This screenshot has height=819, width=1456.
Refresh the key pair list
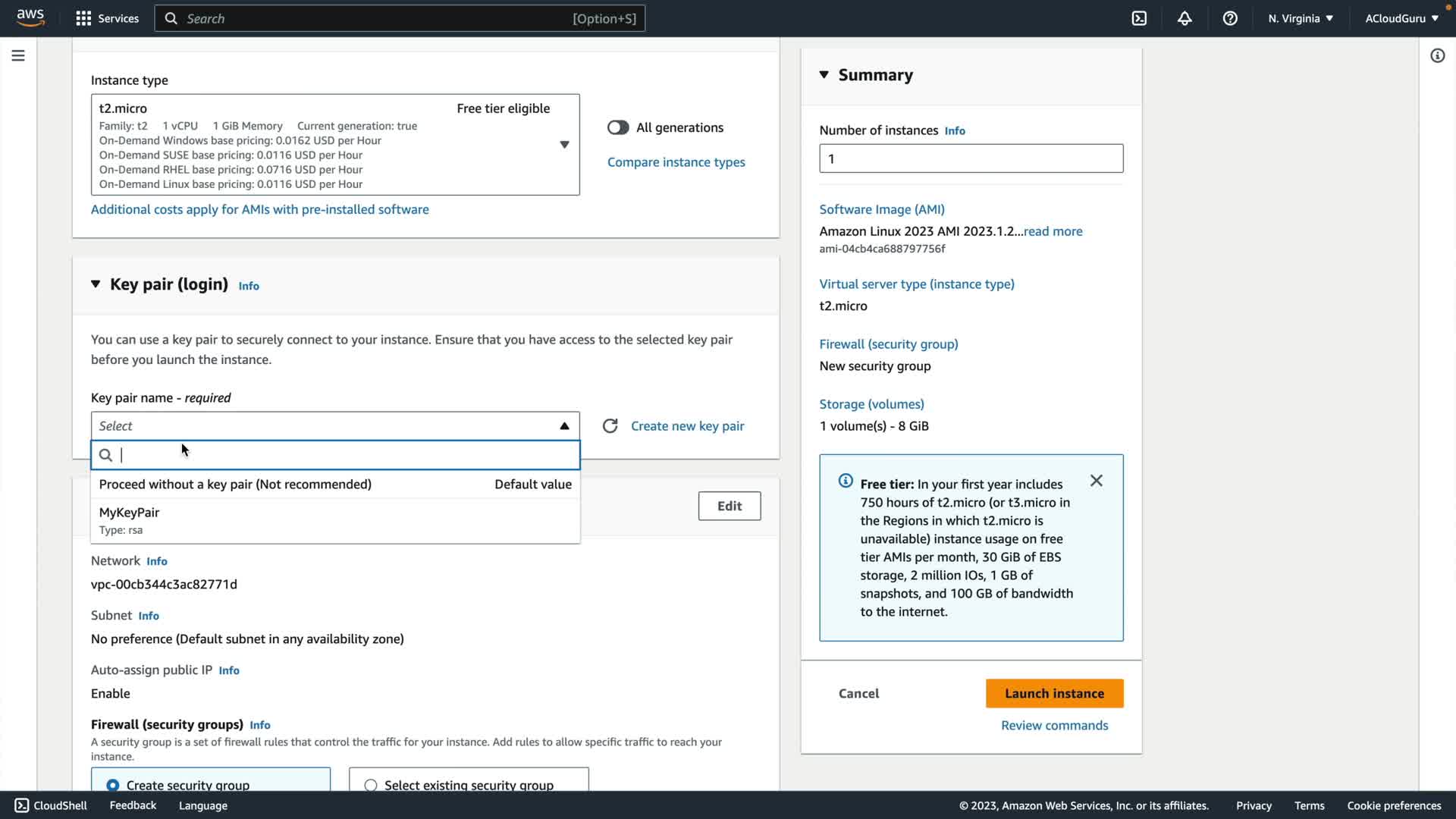click(x=610, y=426)
